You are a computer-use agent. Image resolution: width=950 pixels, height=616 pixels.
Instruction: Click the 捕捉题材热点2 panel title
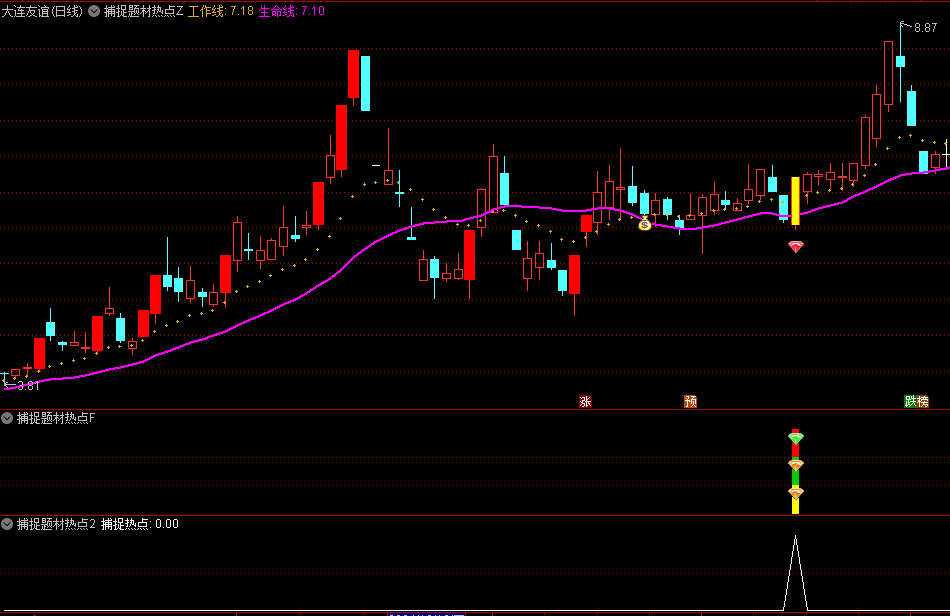point(56,524)
